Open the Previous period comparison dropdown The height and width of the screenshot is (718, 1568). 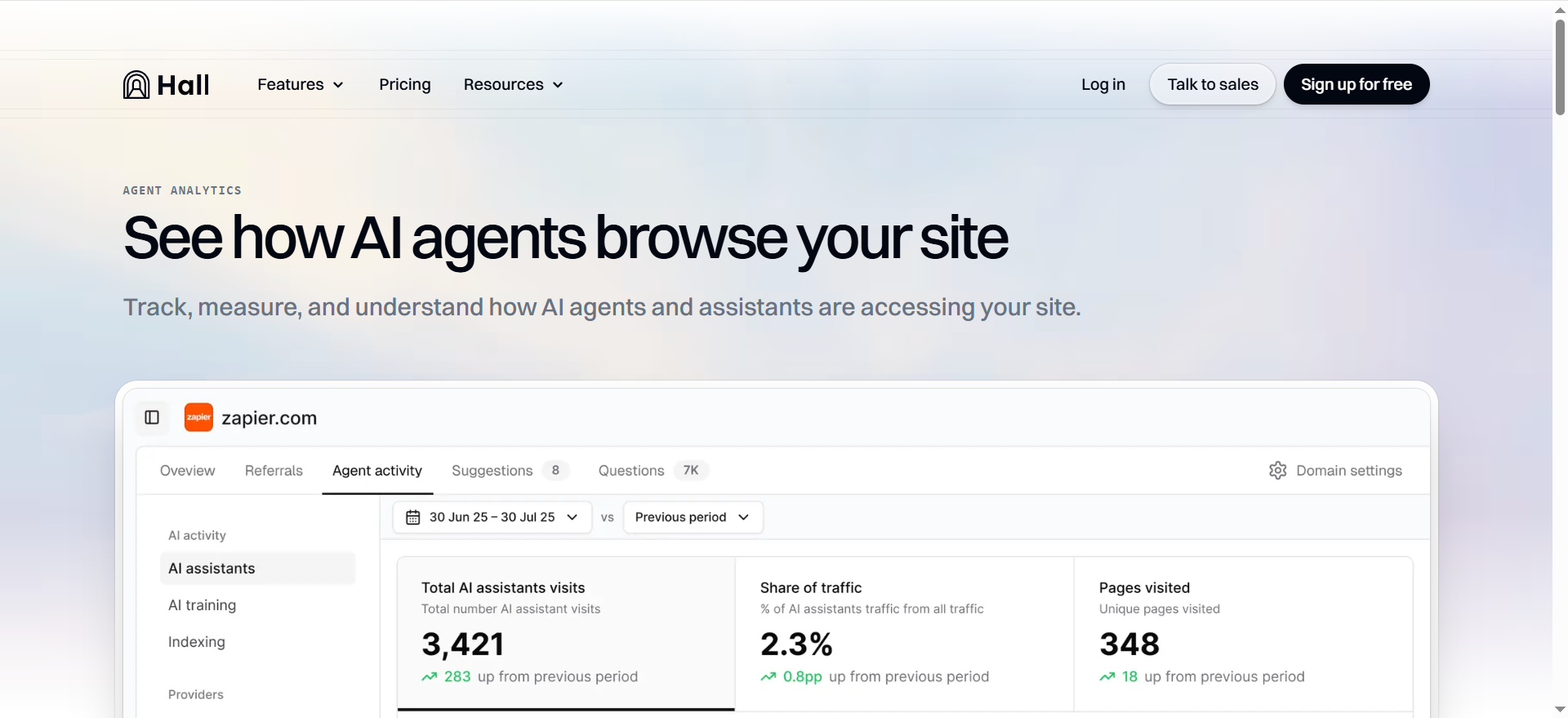pyautogui.click(x=693, y=517)
